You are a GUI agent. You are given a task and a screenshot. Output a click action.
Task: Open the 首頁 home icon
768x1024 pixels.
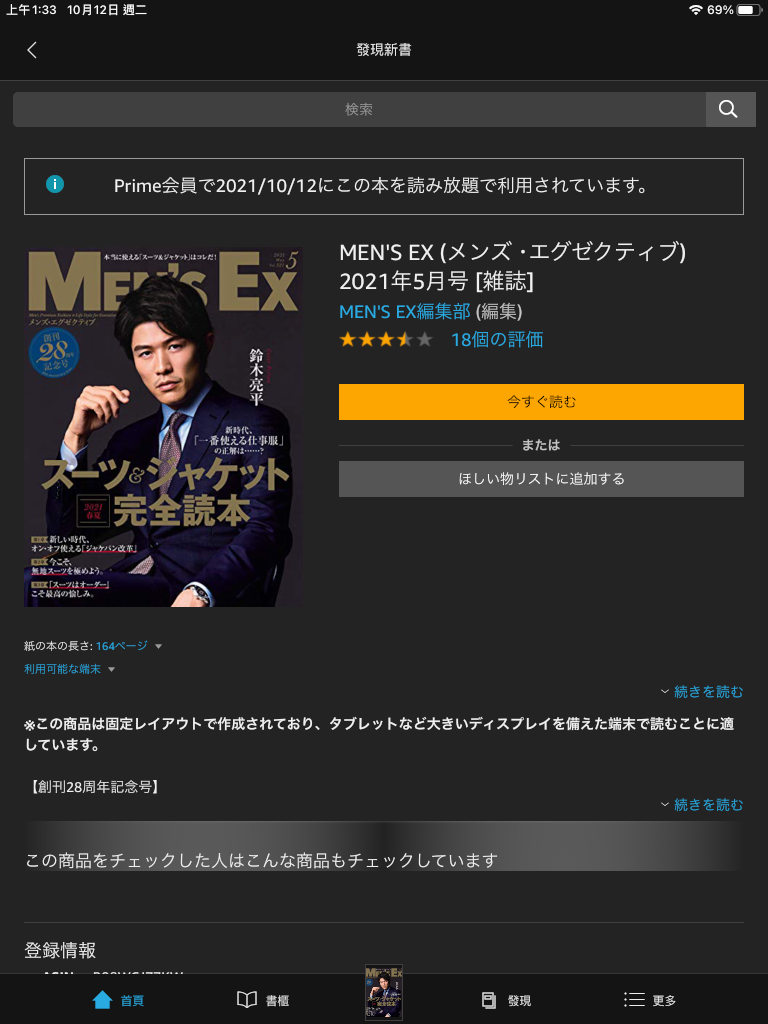[103, 1000]
